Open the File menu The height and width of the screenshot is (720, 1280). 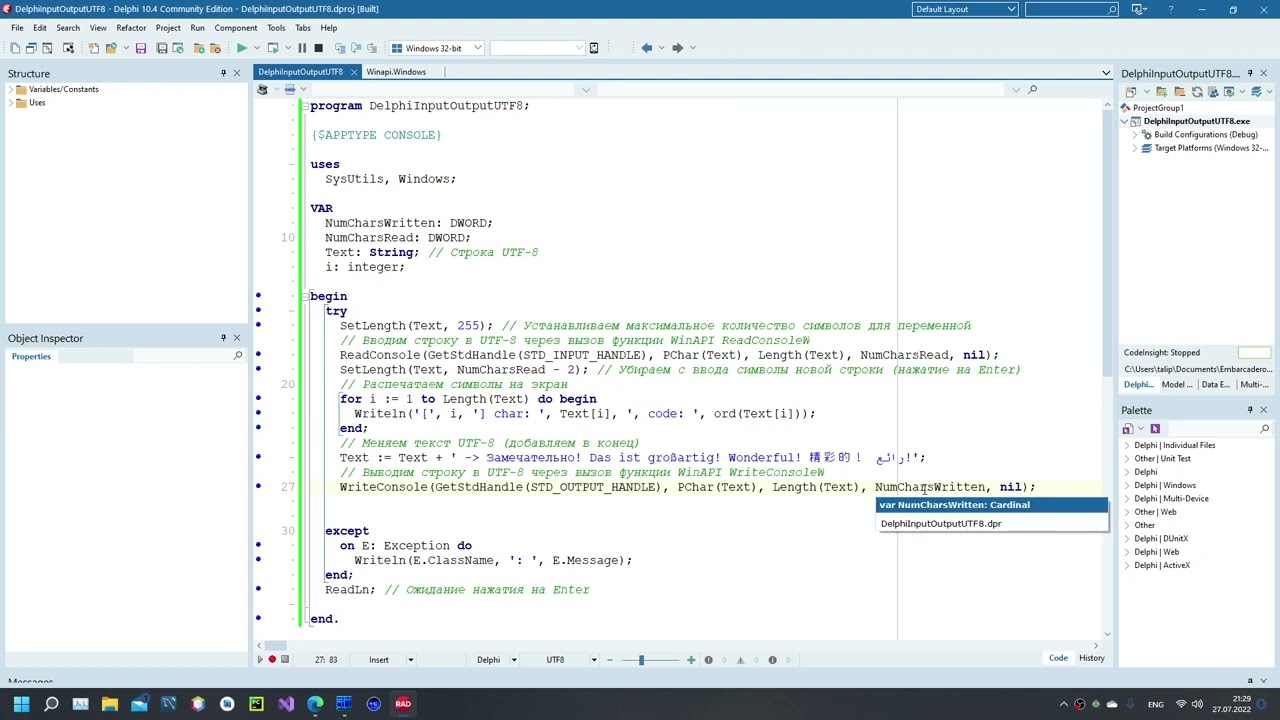17,28
